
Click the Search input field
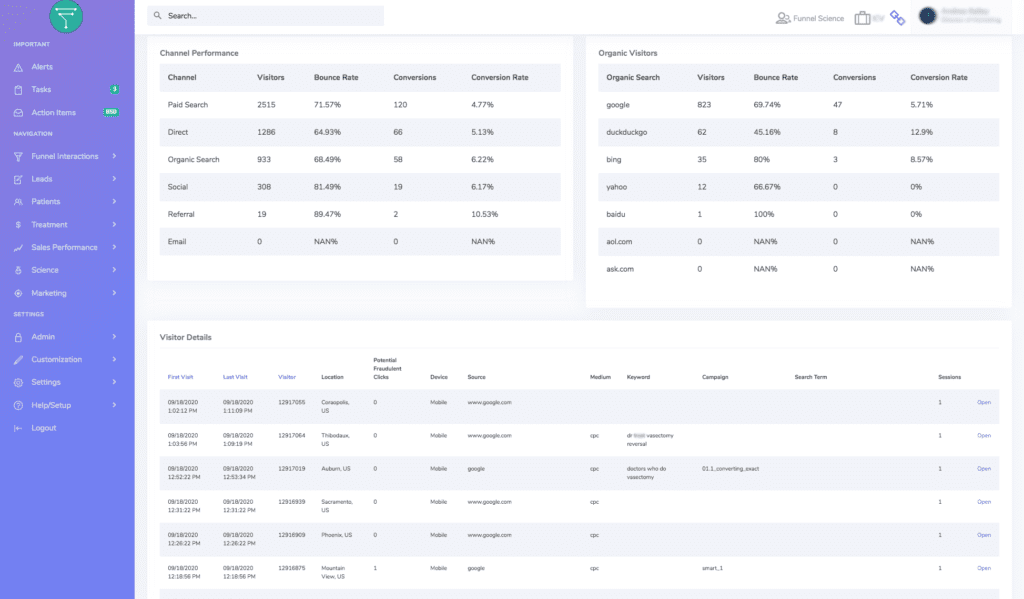[x=265, y=16]
